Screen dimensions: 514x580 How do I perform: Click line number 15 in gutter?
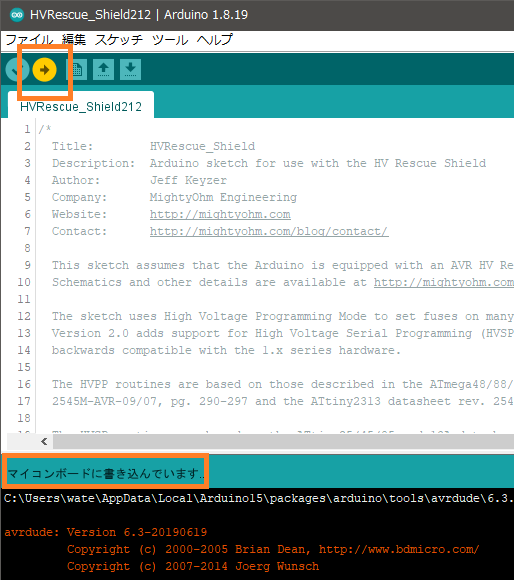pos(24,367)
